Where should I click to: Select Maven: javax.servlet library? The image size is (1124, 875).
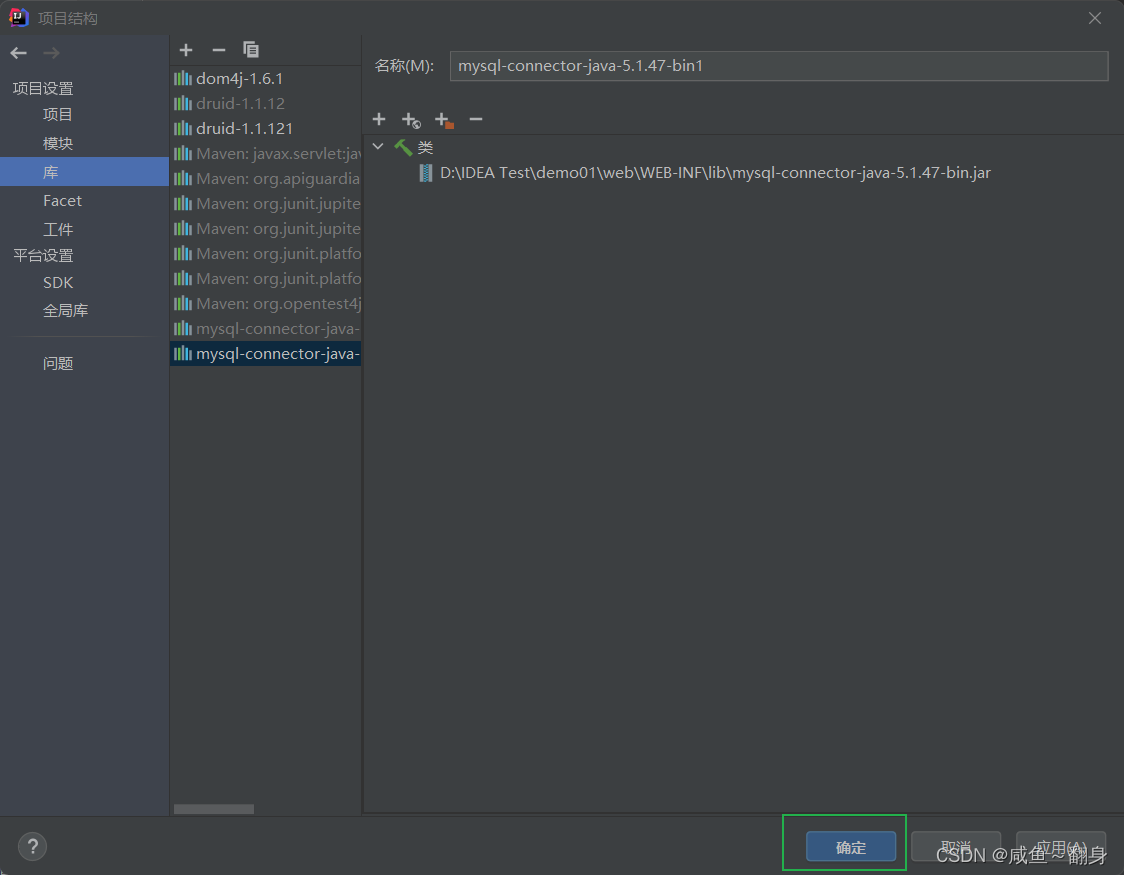(x=265, y=153)
